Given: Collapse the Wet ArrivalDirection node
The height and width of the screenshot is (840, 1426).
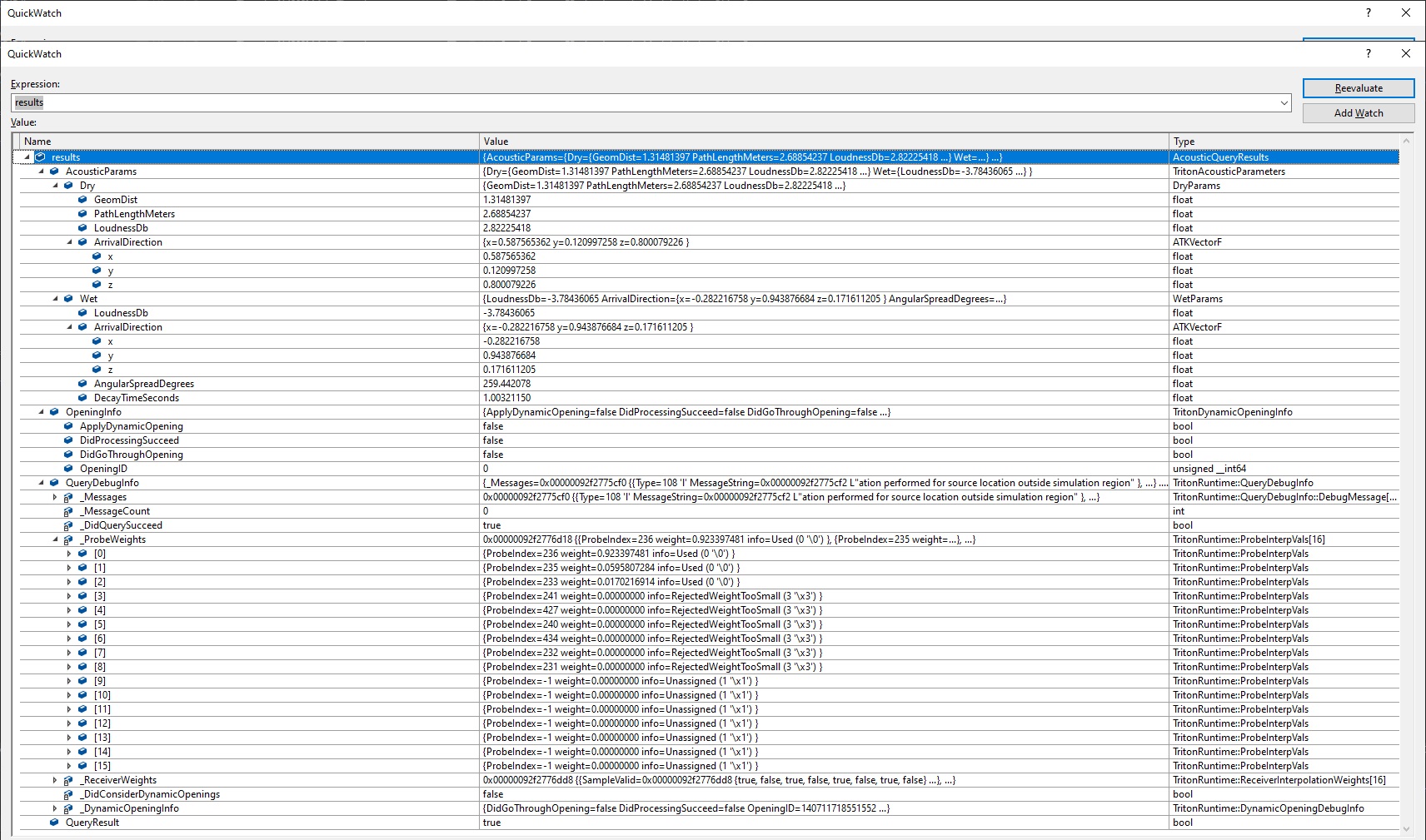Looking at the screenshot, I should [x=68, y=327].
